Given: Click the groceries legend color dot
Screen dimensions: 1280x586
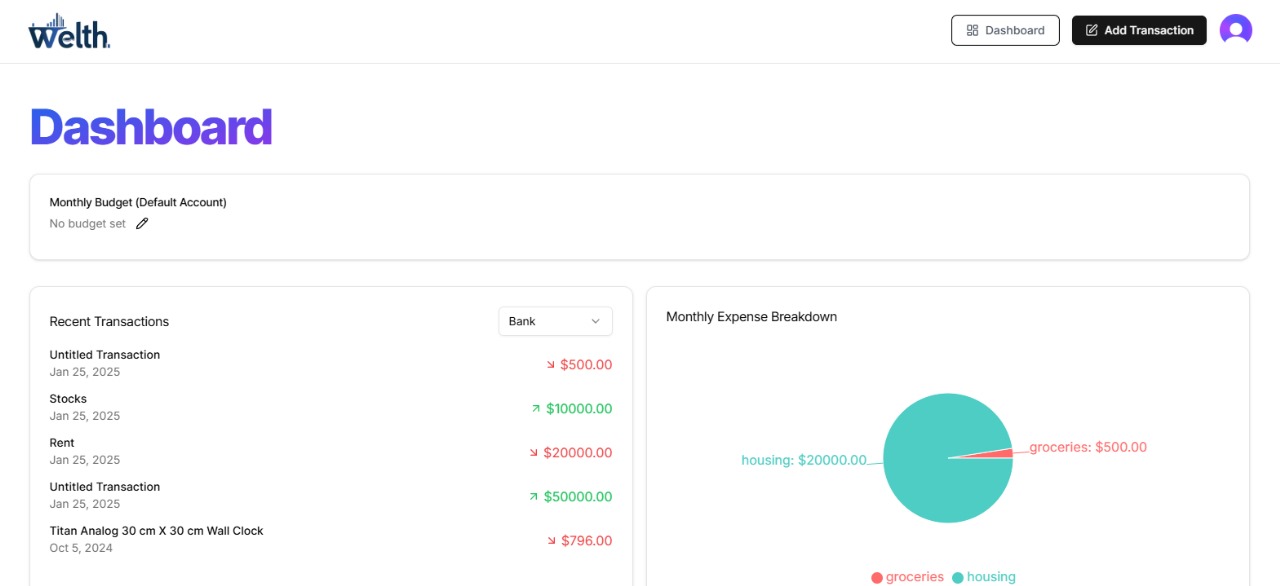Looking at the screenshot, I should coord(877,578).
